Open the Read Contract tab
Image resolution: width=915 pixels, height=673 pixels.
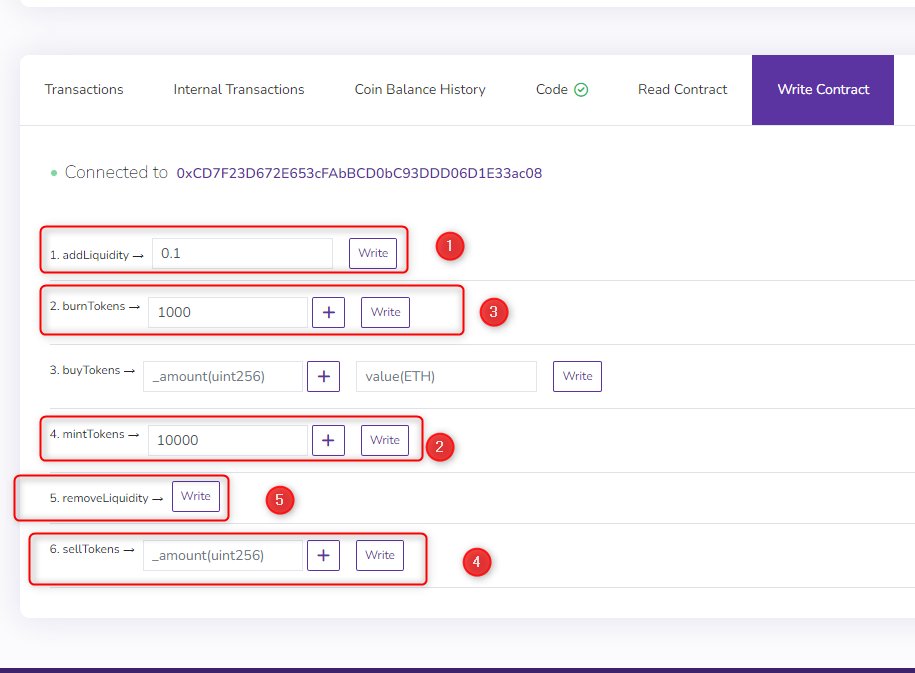pos(682,89)
